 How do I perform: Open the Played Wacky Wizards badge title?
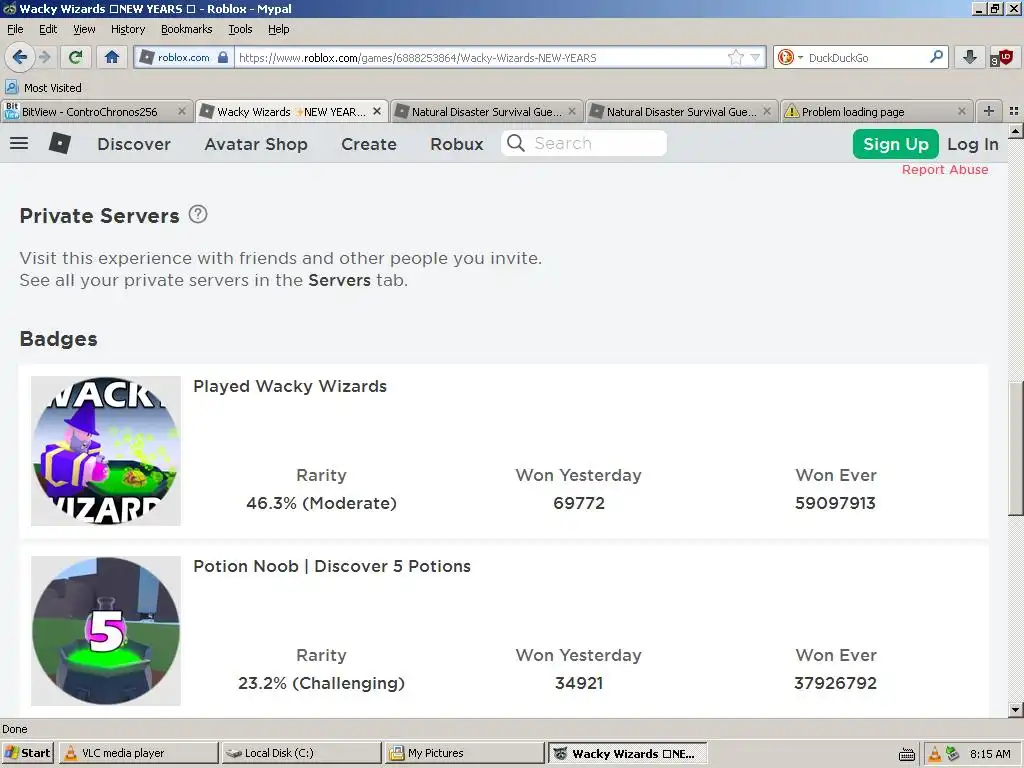[x=290, y=387]
